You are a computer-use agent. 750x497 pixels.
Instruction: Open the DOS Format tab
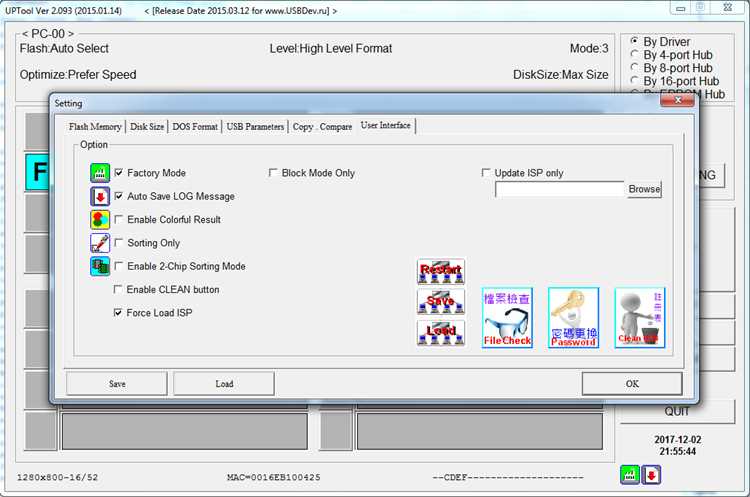click(x=195, y=127)
